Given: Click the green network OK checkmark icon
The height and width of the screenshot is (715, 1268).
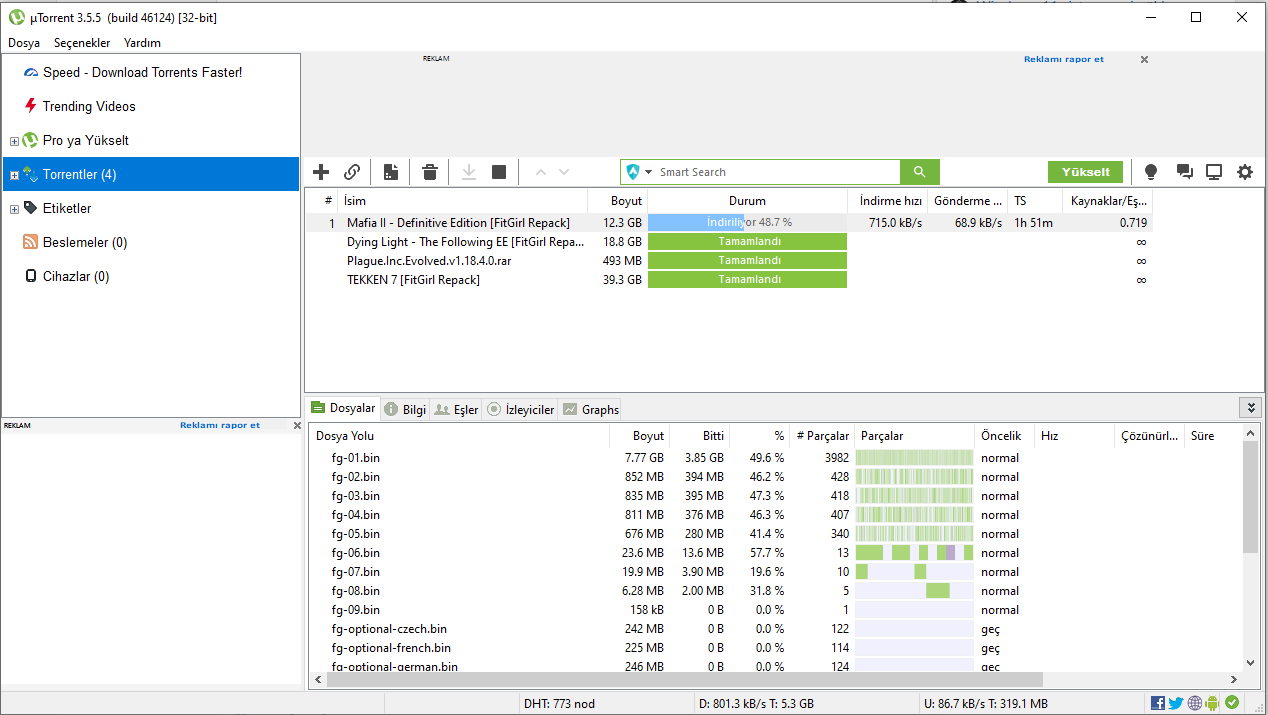Looking at the screenshot, I should click(1232, 703).
